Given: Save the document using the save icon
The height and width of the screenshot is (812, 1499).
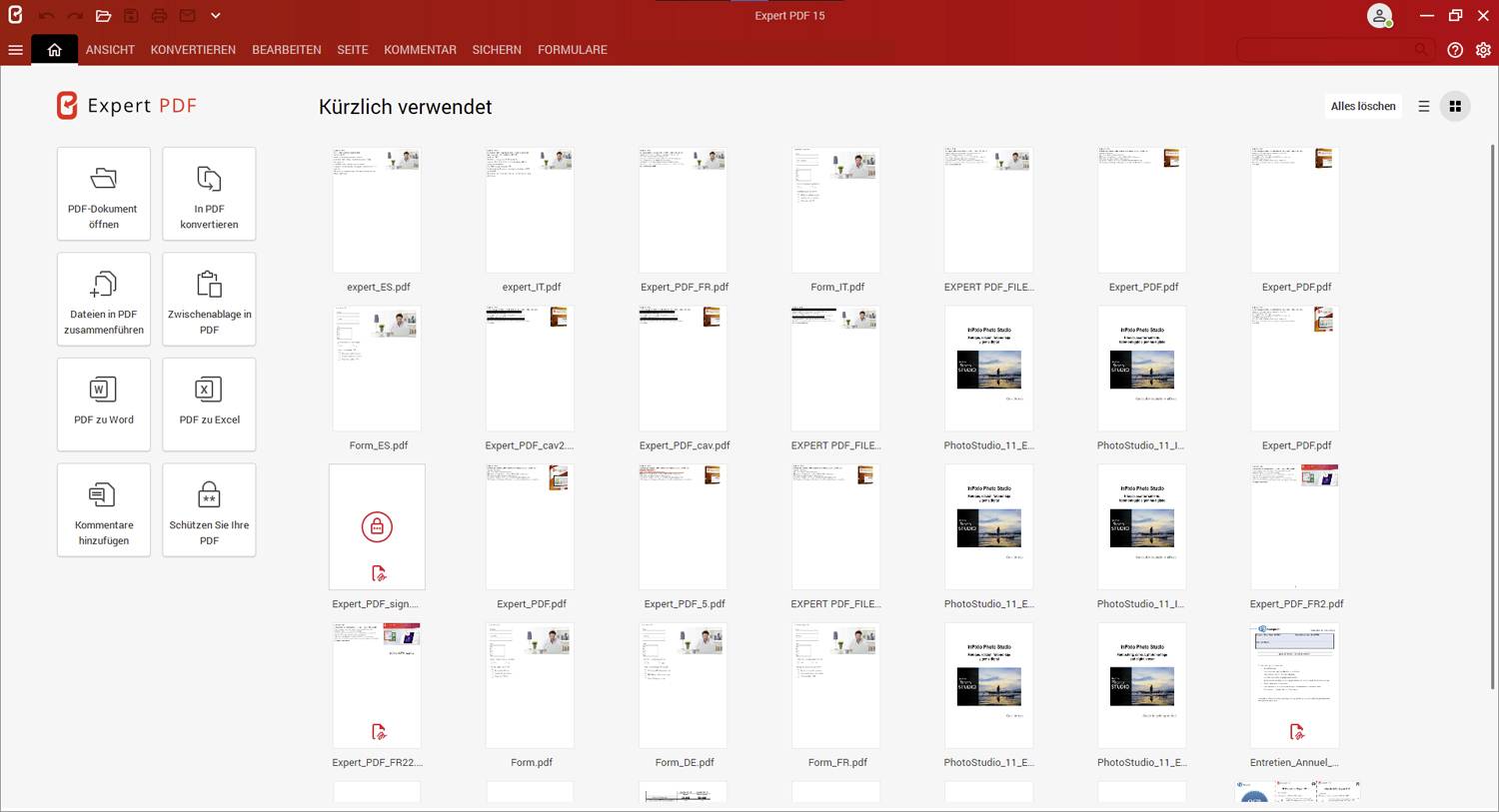Looking at the screenshot, I should point(130,15).
